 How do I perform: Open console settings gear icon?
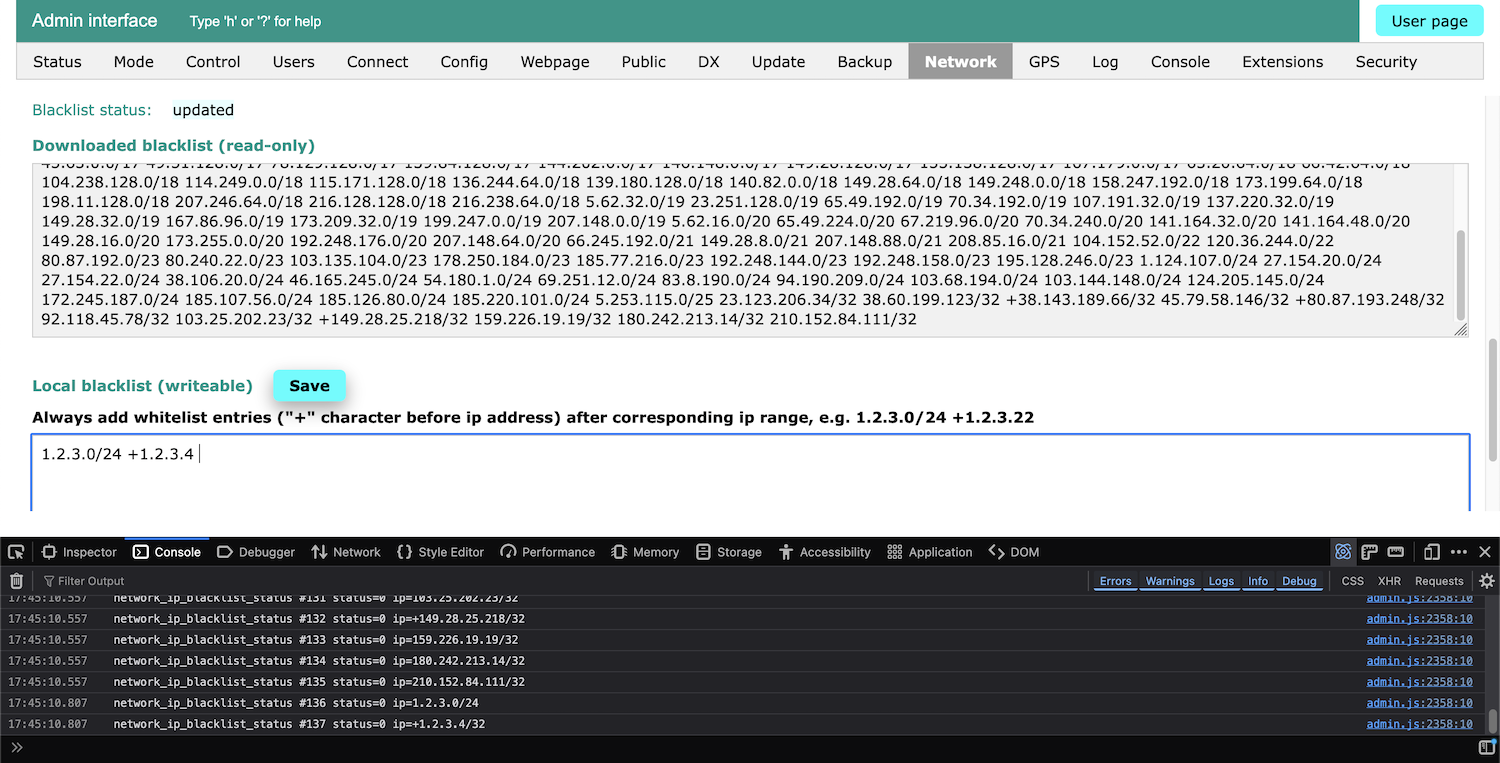[x=1486, y=581]
